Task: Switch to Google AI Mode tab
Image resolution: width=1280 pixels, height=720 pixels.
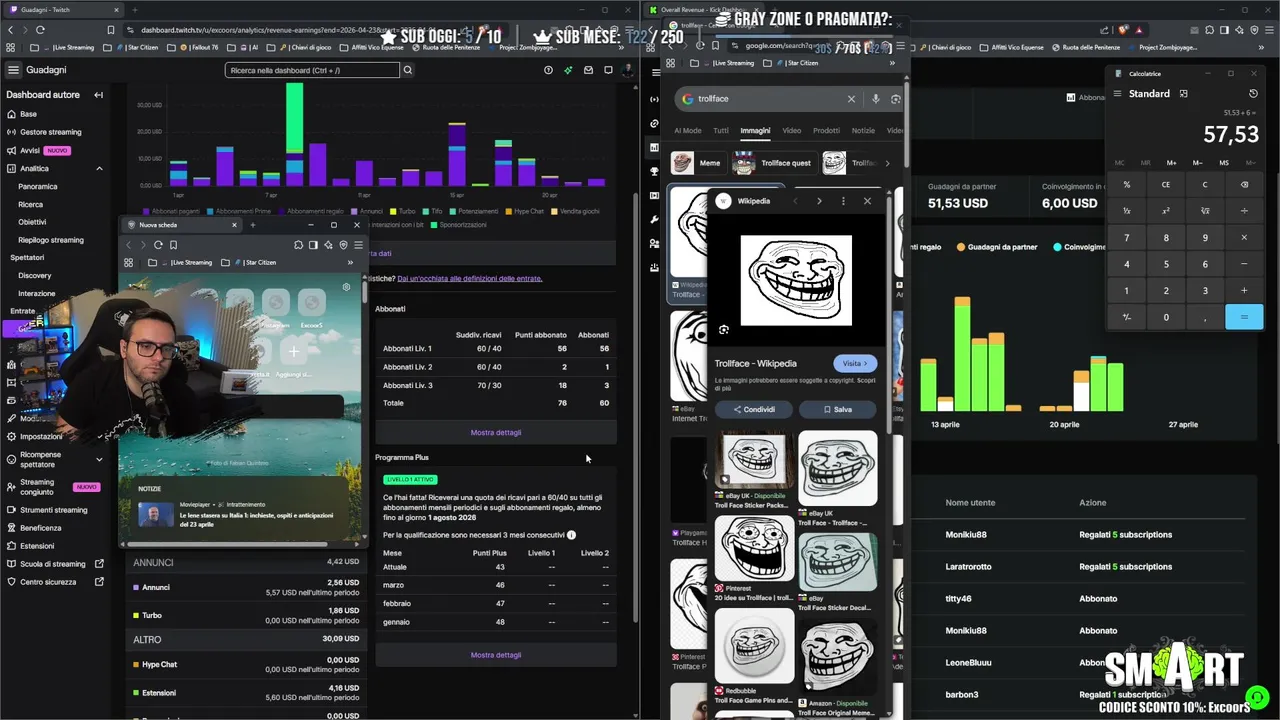Action: coord(688,131)
